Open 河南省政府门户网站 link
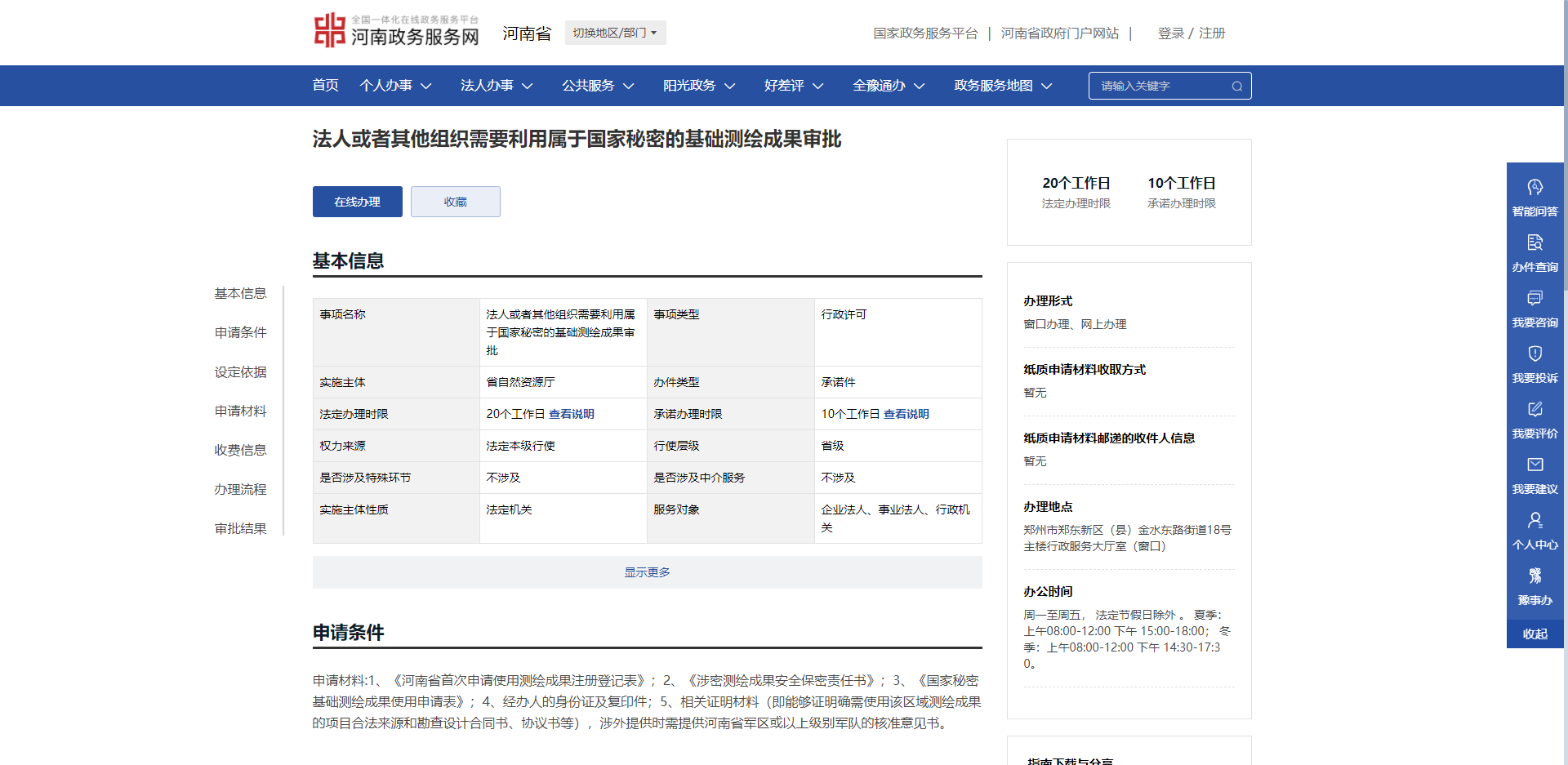 (1060, 33)
